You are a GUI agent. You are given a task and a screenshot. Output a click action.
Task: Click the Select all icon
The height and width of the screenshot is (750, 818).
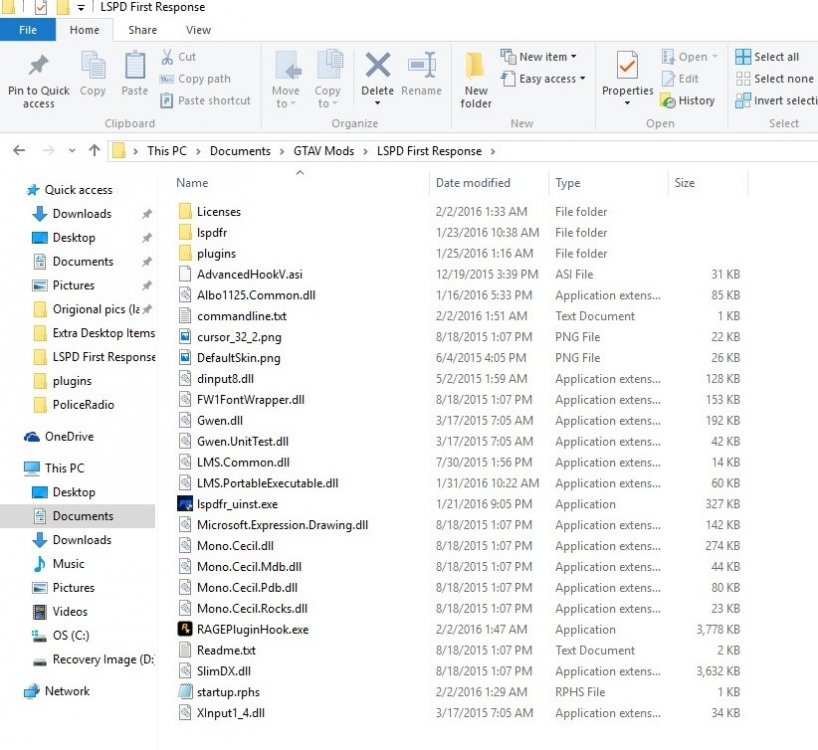point(743,56)
